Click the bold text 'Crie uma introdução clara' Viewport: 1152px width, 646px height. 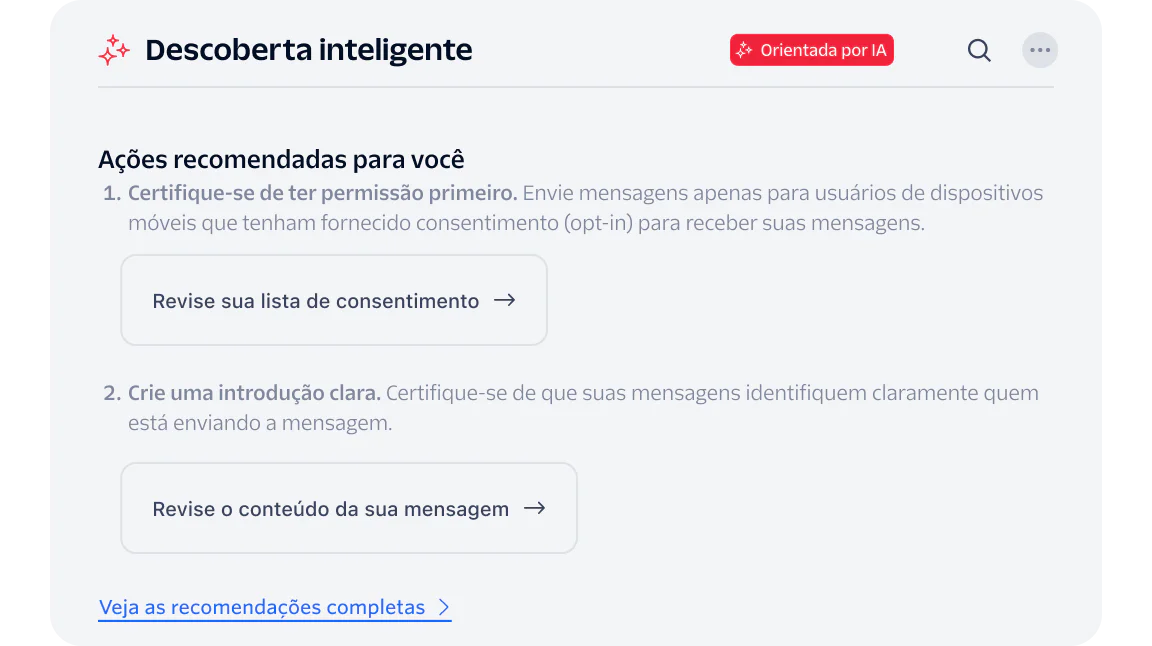pos(253,392)
